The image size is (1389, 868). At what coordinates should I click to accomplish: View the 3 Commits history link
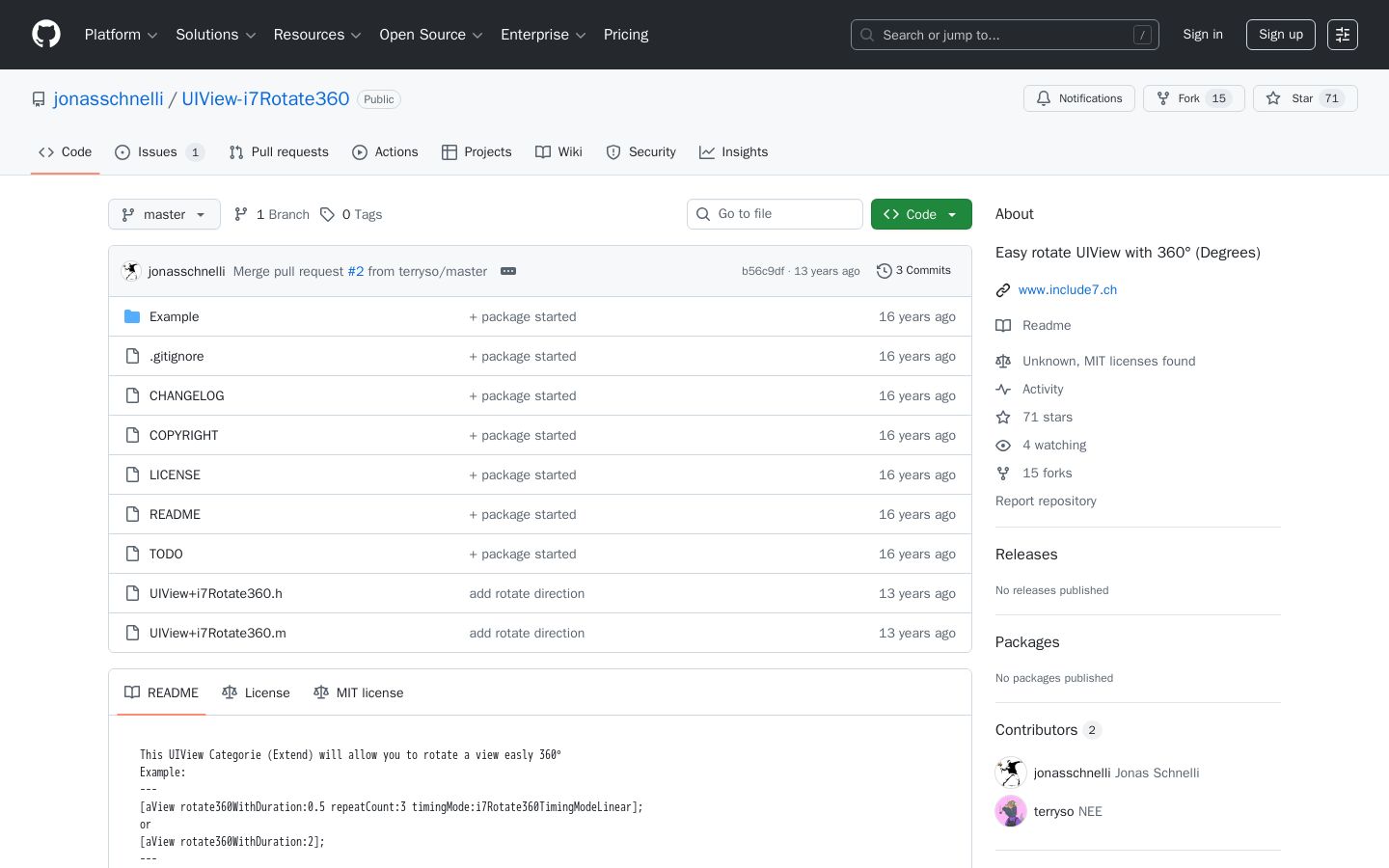pyautogui.click(x=913, y=271)
